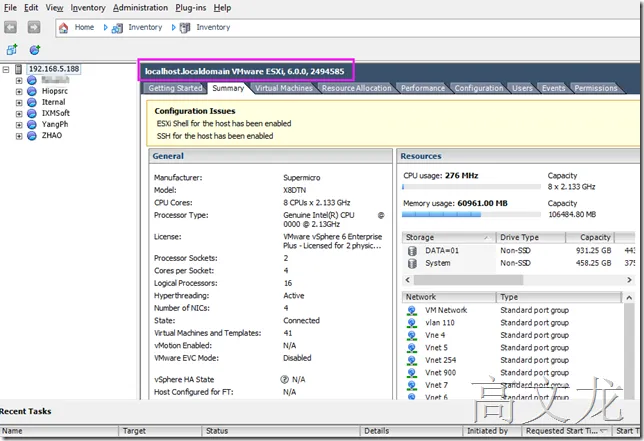Click the network list scroll up arrow
The width and height of the screenshot is (644, 441).
pos(629,298)
